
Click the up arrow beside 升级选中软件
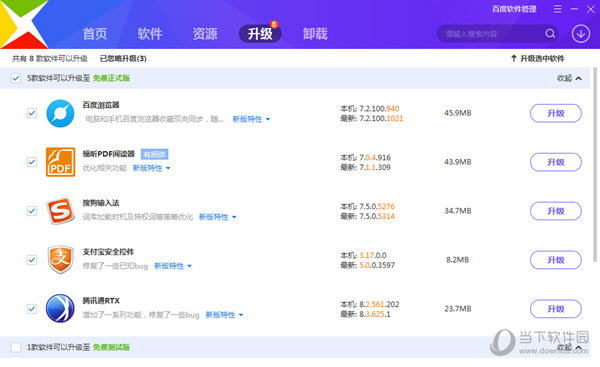(x=514, y=58)
